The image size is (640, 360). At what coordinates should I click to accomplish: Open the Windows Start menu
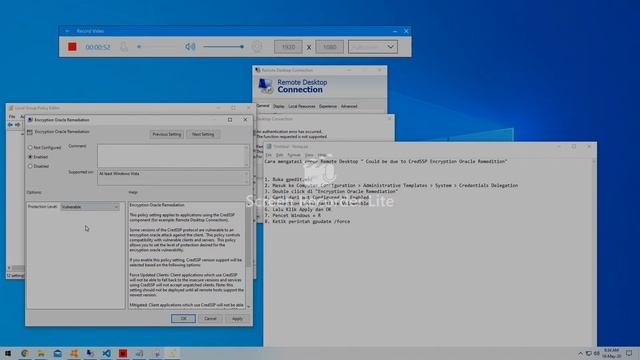(x=8, y=353)
